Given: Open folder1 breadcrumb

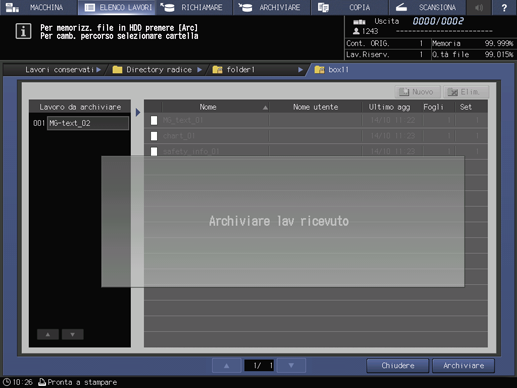Looking at the screenshot, I should point(240,70).
